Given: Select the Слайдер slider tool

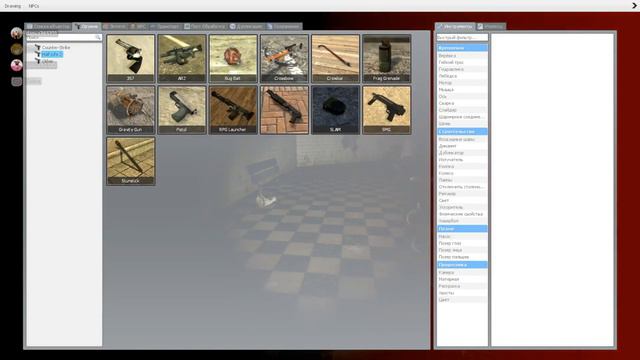Looking at the screenshot, I should point(462,110).
